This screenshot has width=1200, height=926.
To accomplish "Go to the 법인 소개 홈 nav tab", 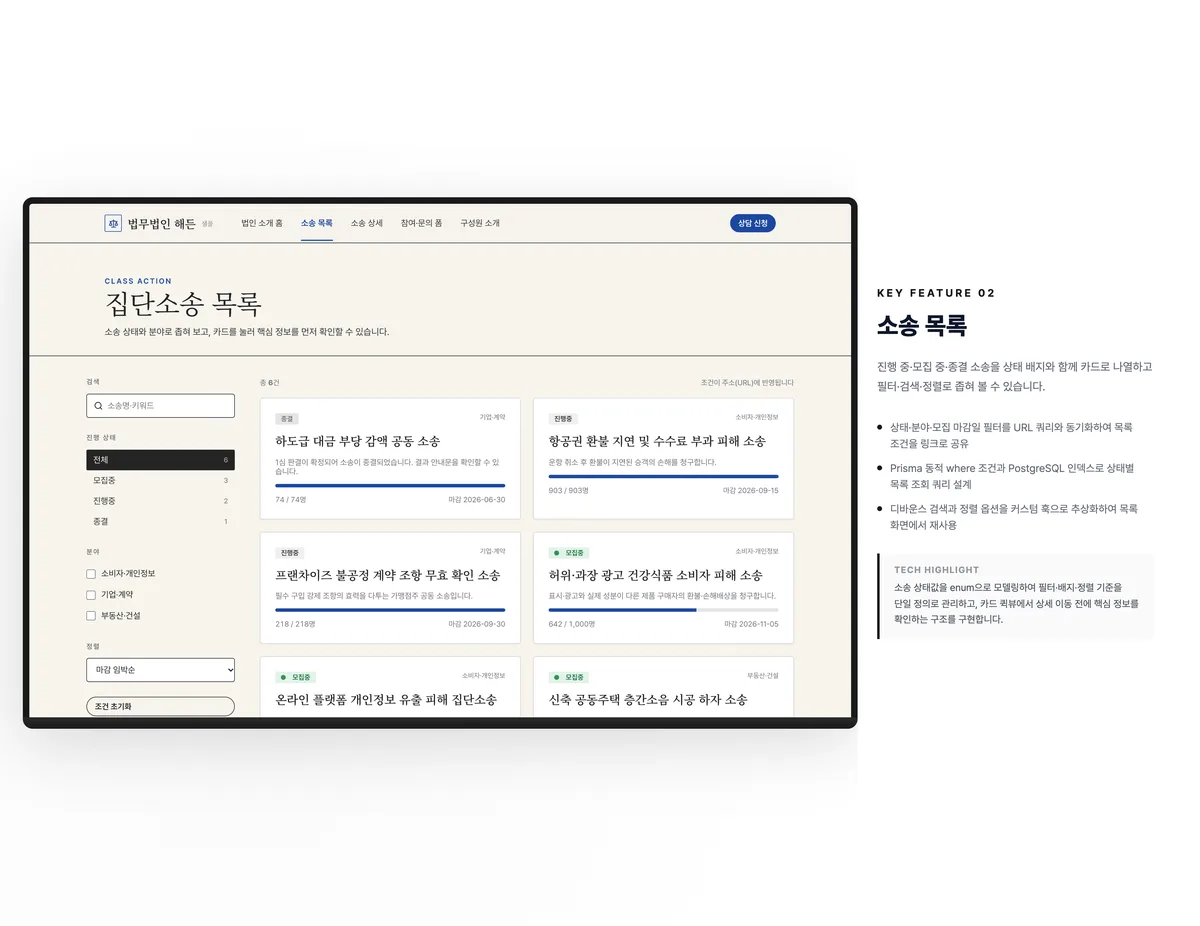I will (x=262, y=223).
